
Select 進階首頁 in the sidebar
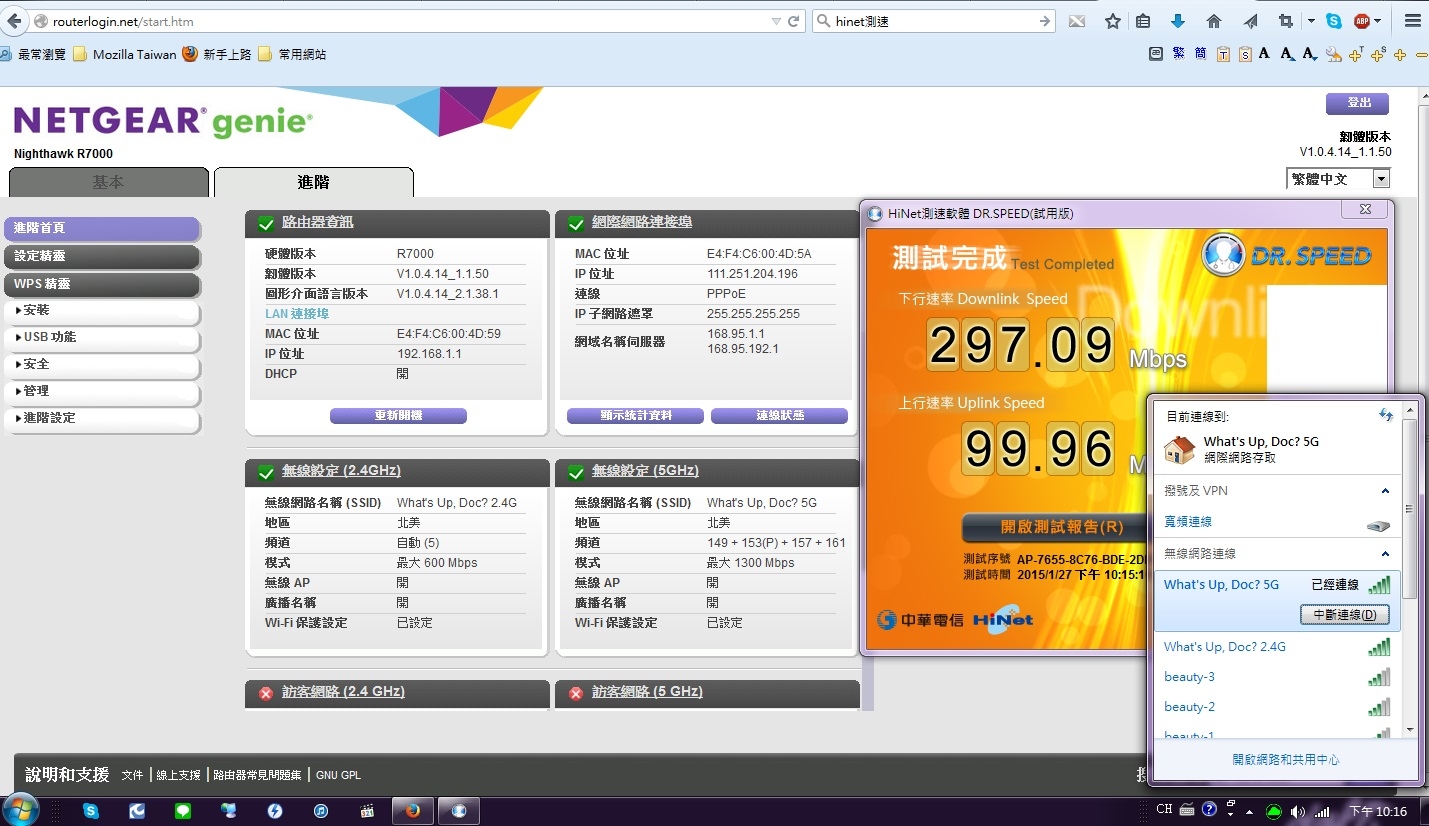click(x=102, y=229)
